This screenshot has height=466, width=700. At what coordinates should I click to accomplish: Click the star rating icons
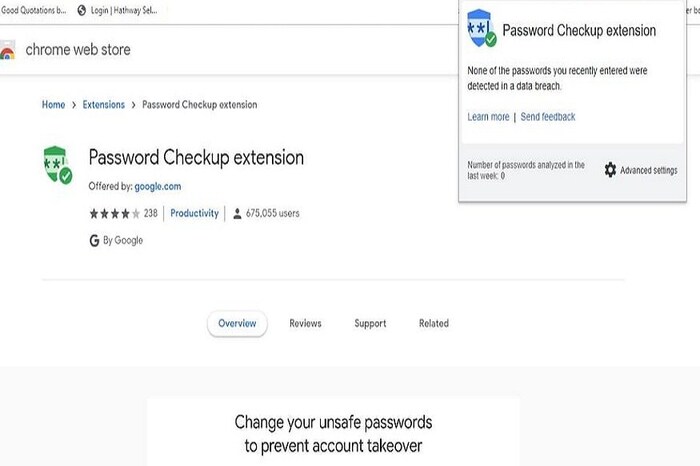(x=114, y=213)
